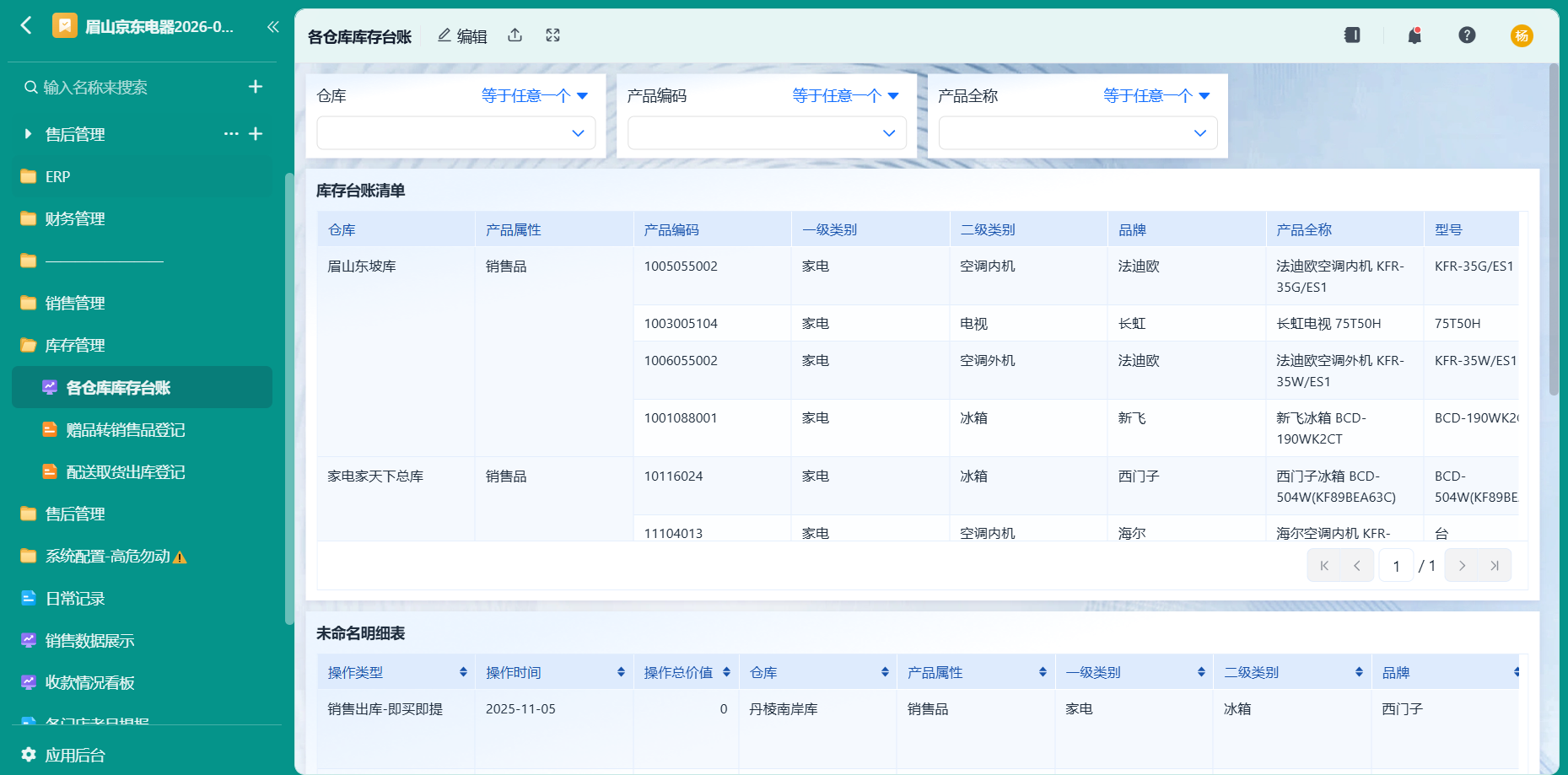Collapse the sidebar with the double-chevron icon
The image size is (1568, 775).
pos(272,26)
